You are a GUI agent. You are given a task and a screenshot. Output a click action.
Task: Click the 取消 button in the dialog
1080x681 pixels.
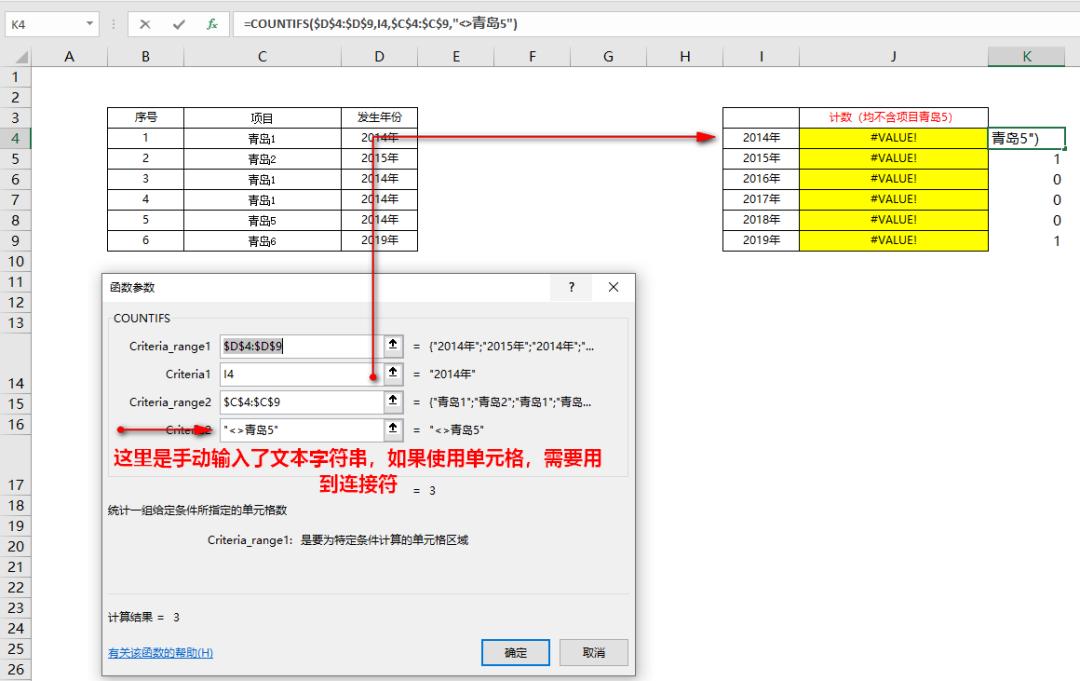coord(593,652)
